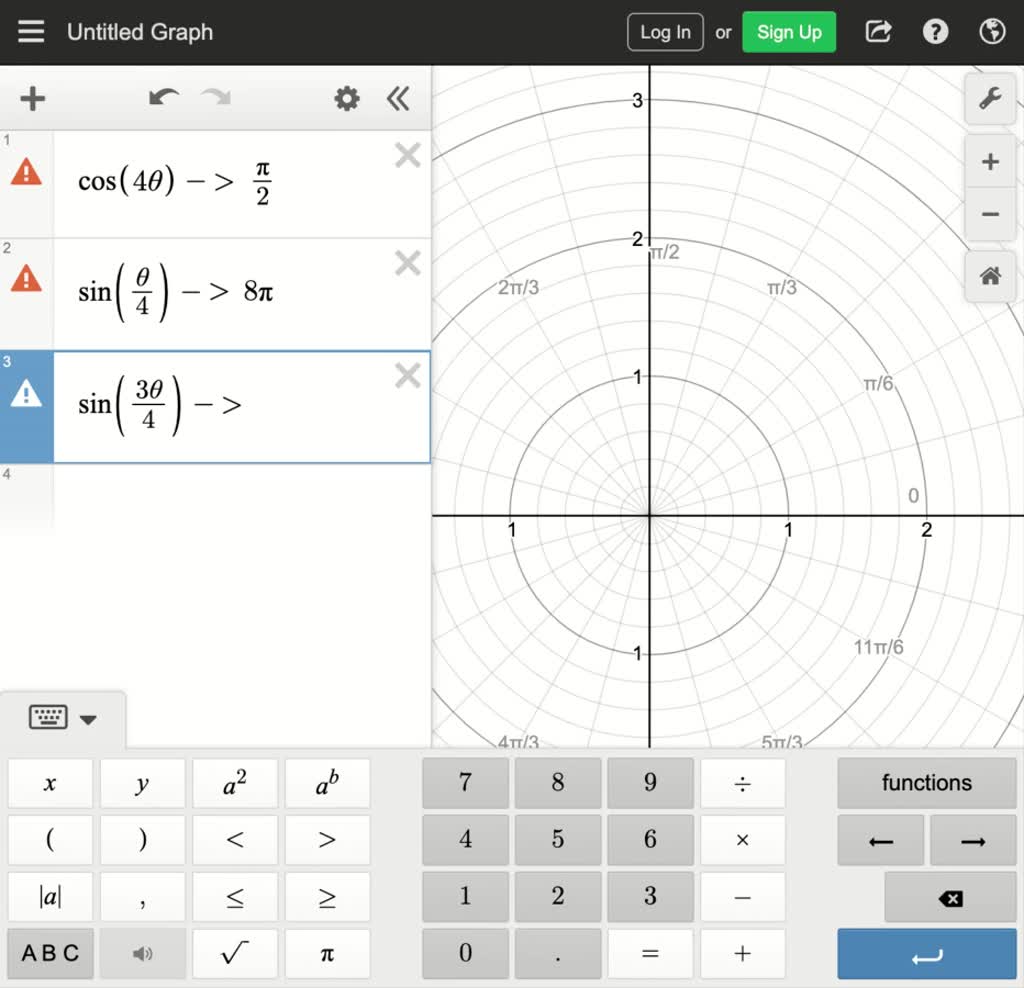The image size is (1024, 988).
Task: Switch keypad to ABC letters
Action: click(x=50, y=953)
